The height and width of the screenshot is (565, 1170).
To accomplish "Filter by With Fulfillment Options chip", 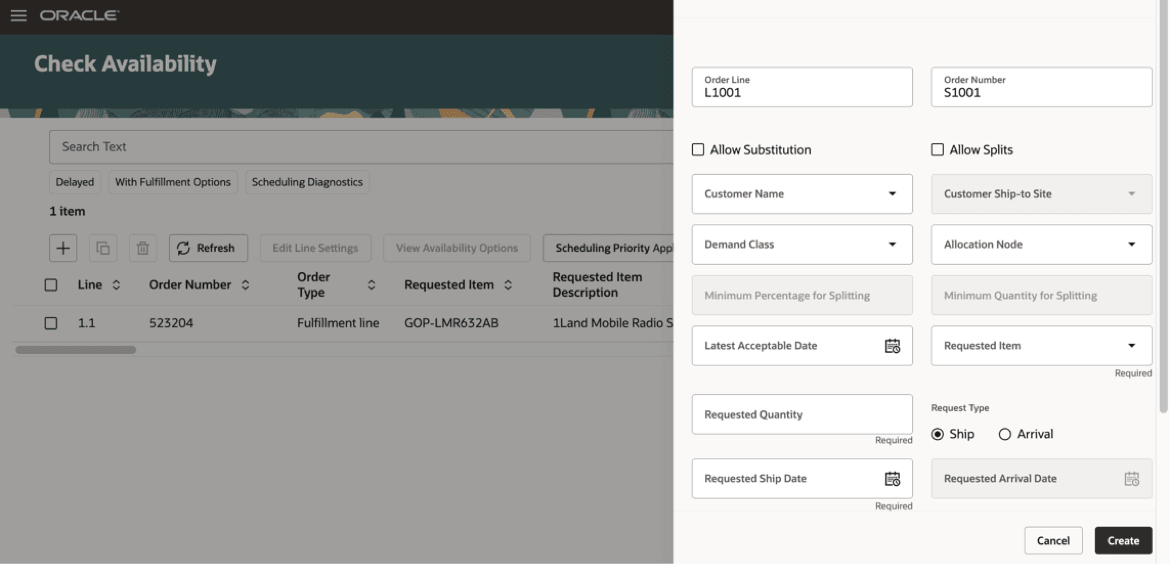I will tap(173, 181).
